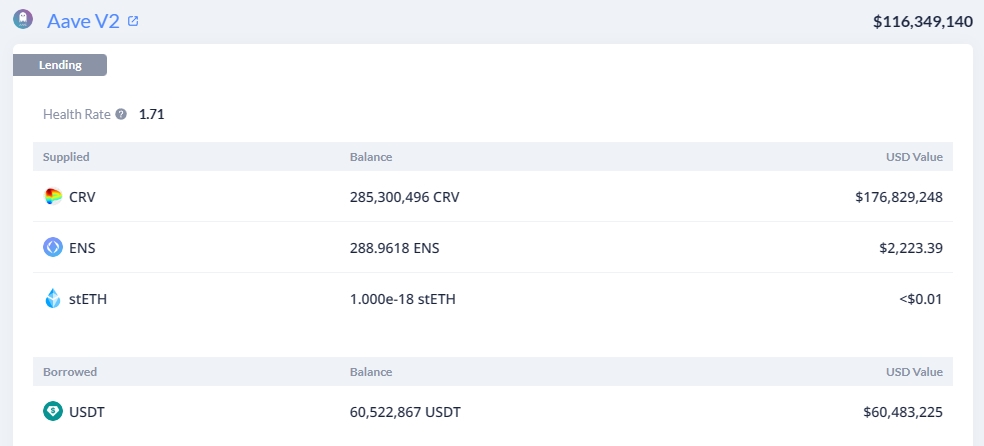Viewport: 984px width, 446px height.
Task: Click the 60,522,867 USDT borrowed balance
Action: (x=405, y=412)
